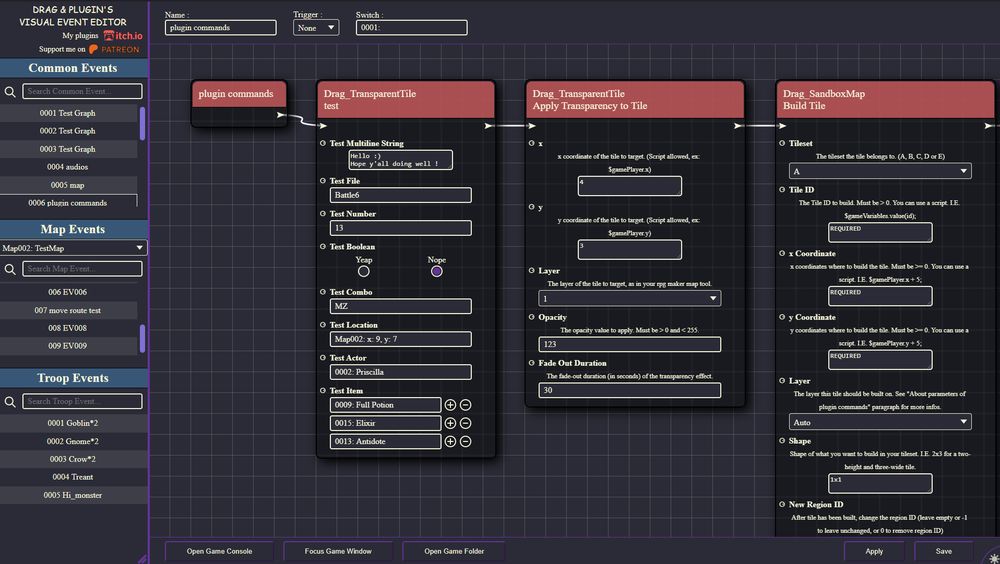Click the Test Combo parameter pin

tap(323, 292)
